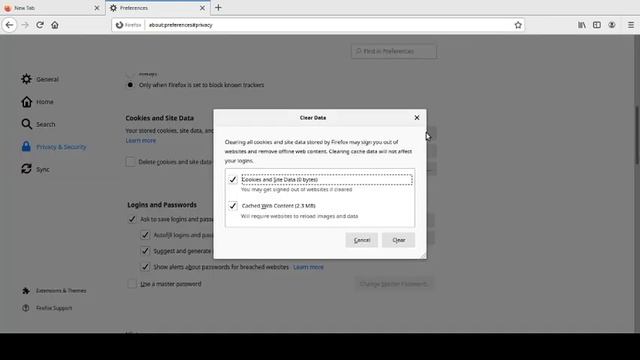Click Clear button in dialog
The image size is (640, 360).
[x=398, y=240]
